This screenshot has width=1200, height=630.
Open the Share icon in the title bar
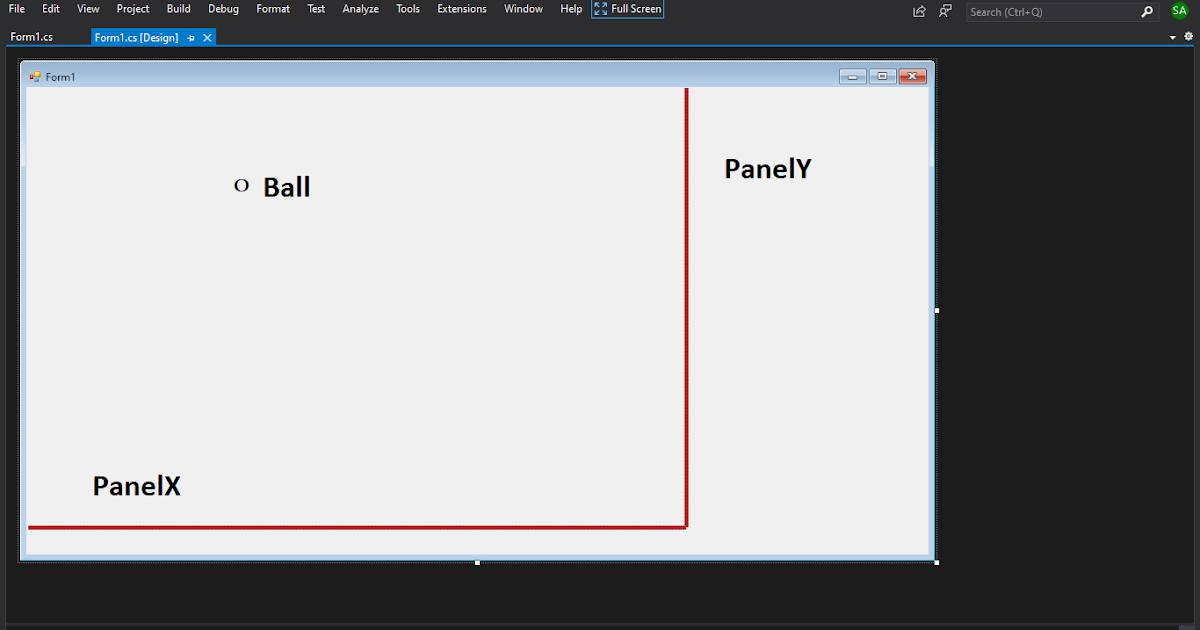tap(918, 10)
